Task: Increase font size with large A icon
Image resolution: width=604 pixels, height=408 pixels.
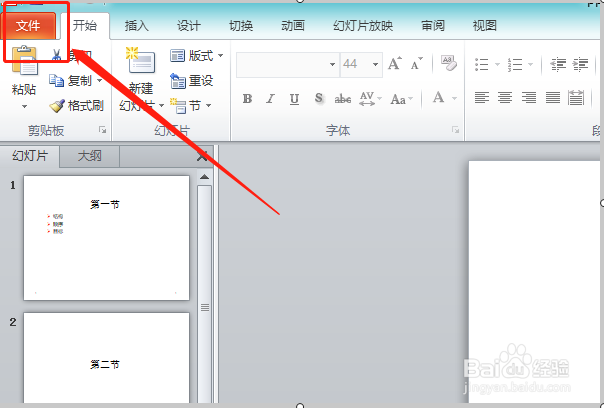Action: point(394,64)
